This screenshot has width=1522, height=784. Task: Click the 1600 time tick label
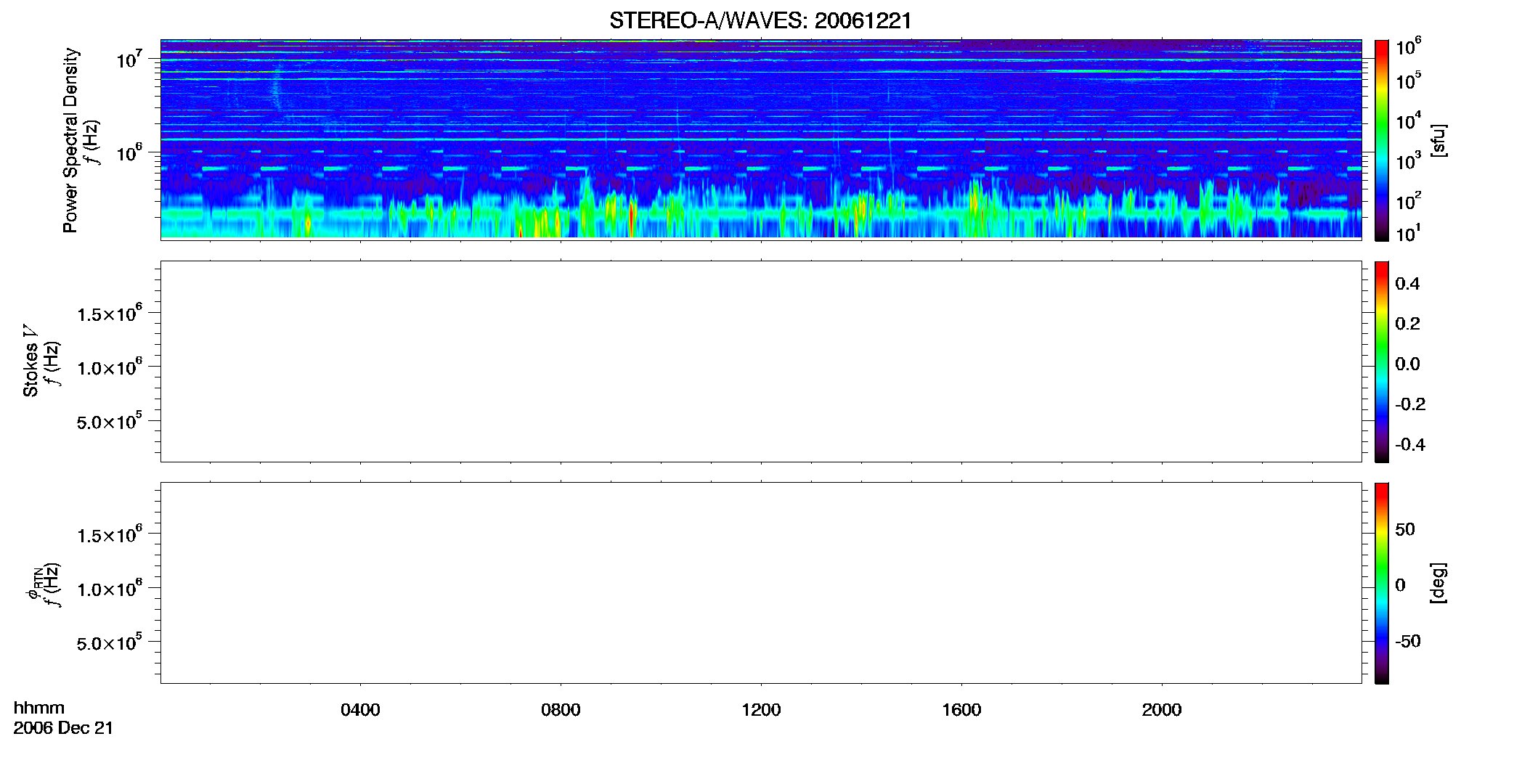pos(961,709)
